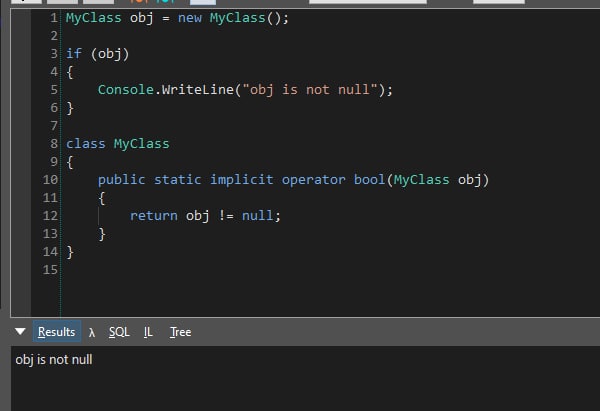Click the 'public static implicit operator bool' line
Image resolution: width=600 pixels, height=411 pixels.
tap(293, 179)
